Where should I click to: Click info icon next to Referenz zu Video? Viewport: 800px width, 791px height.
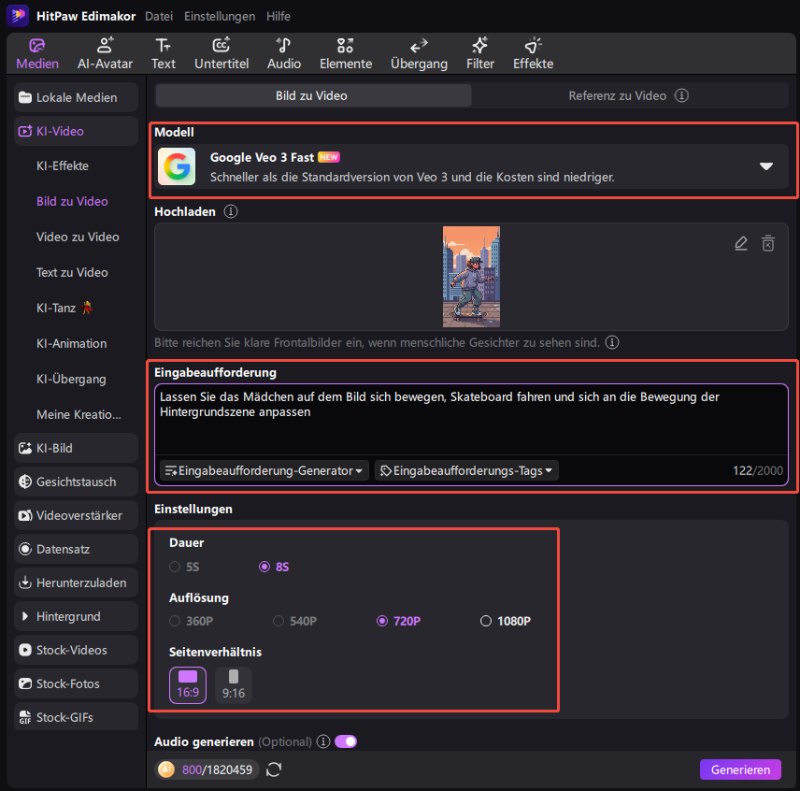click(682, 95)
